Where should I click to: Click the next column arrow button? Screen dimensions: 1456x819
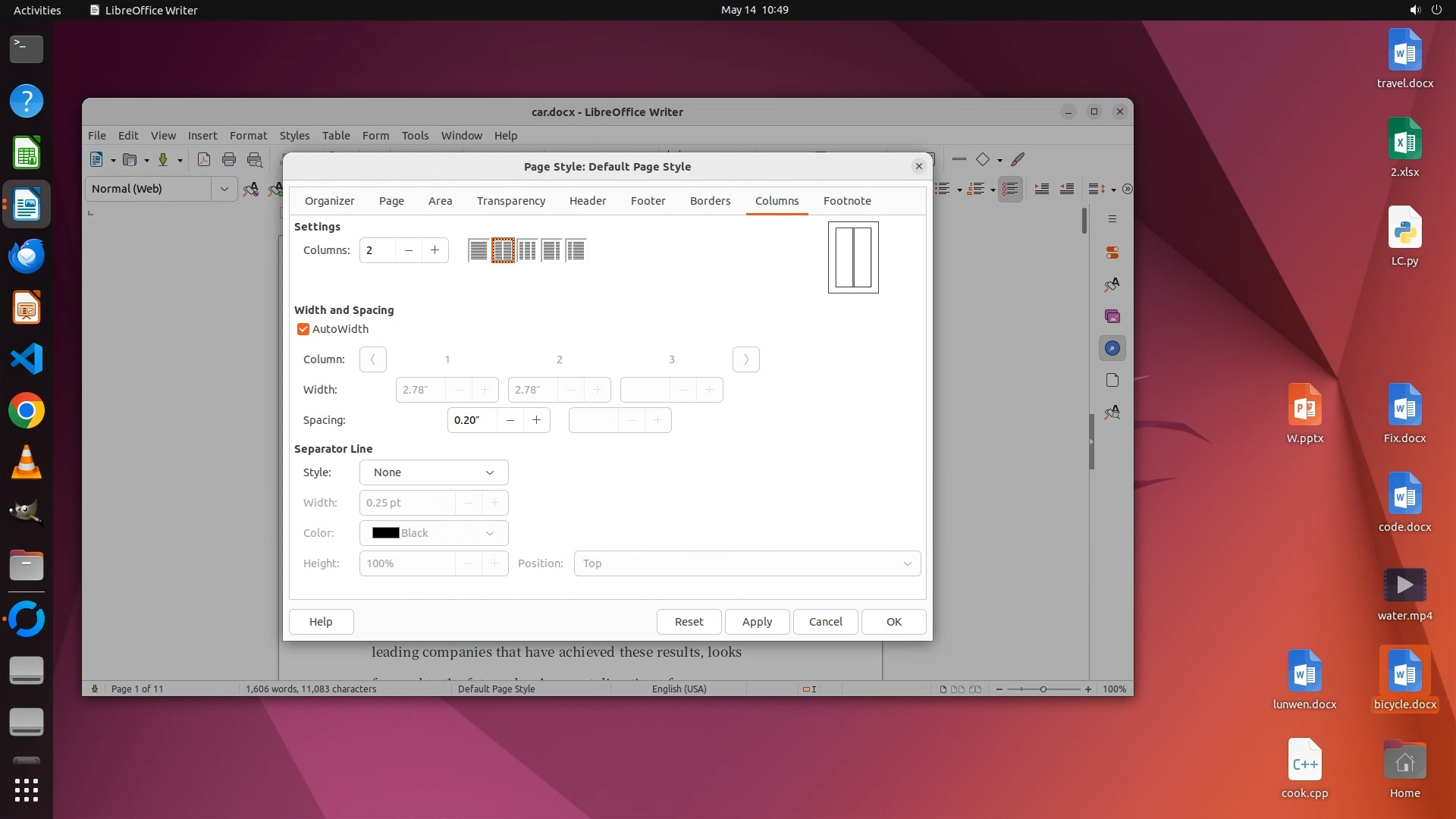[x=745, y=359]
